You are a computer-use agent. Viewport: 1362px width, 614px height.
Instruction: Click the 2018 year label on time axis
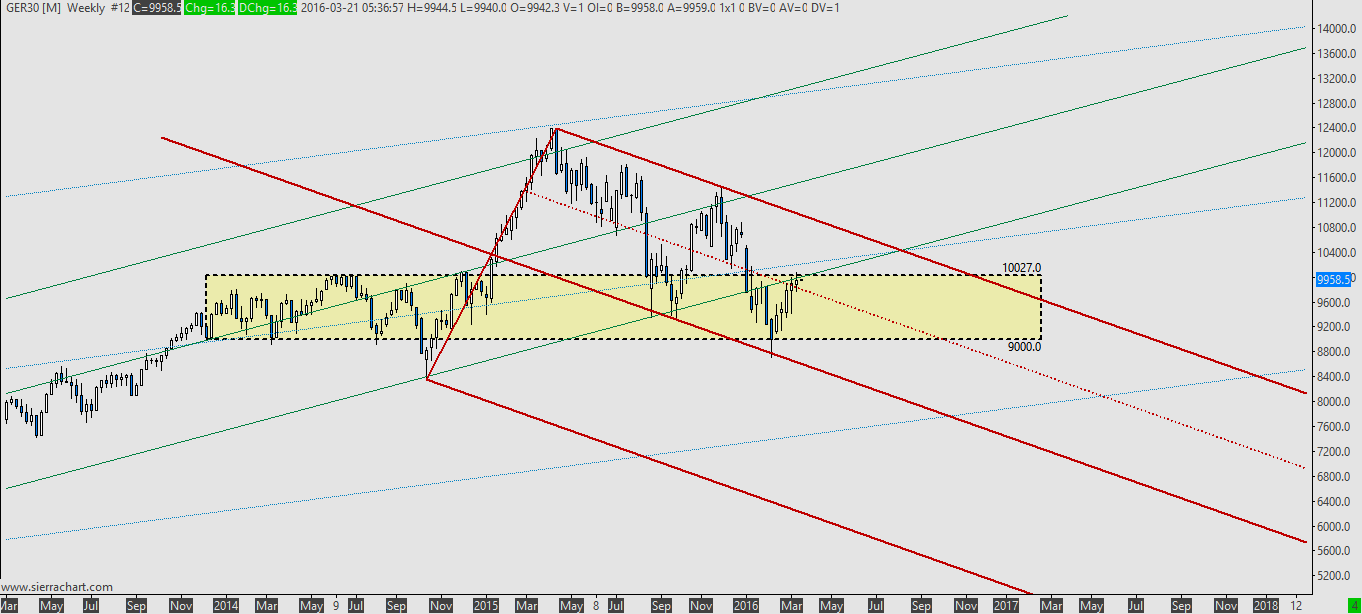click(x=1266, y=606)
